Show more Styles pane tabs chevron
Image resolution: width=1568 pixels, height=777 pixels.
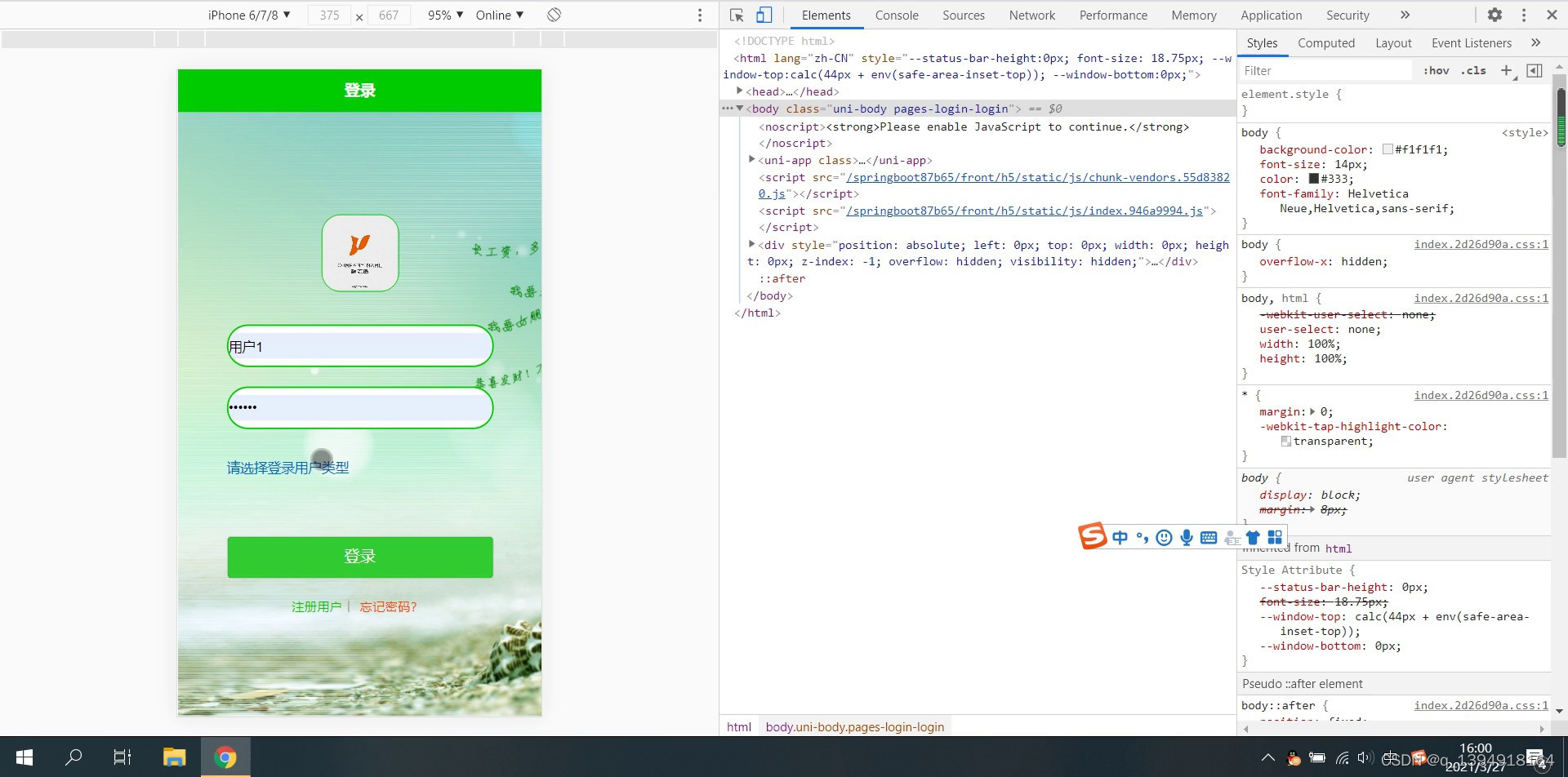click(1535, 42)
